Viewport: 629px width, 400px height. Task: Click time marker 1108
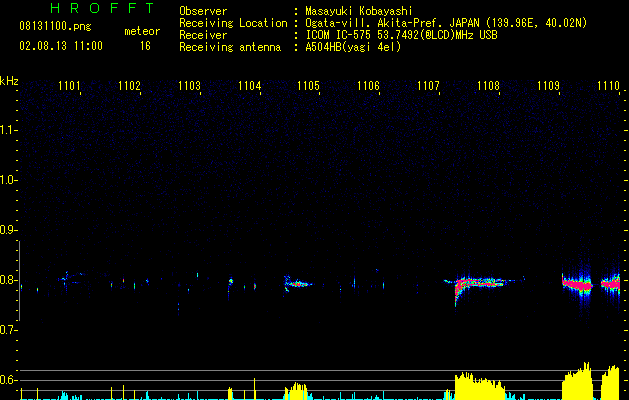coord(488,85)
